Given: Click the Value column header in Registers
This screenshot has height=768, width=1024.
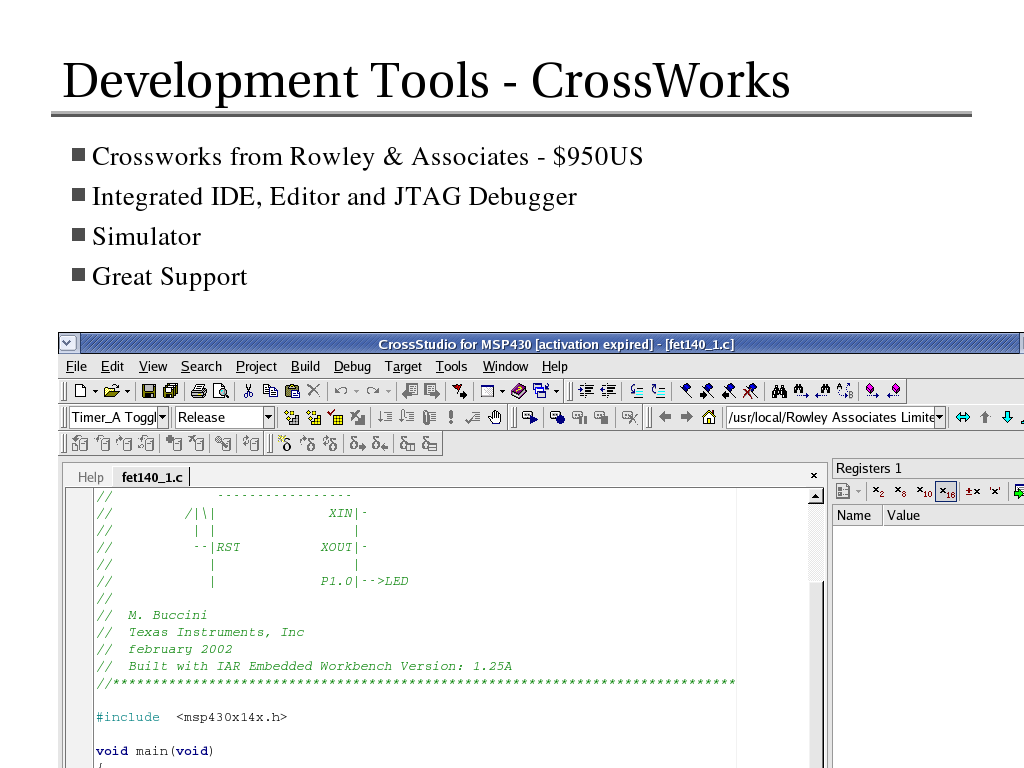Looking at the screenshot, I should (953, 515).
